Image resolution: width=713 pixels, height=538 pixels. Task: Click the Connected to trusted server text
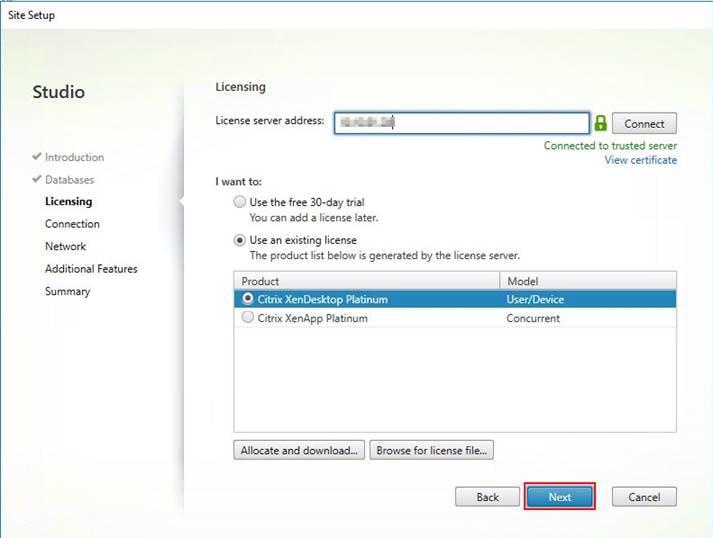pos(610,146)
